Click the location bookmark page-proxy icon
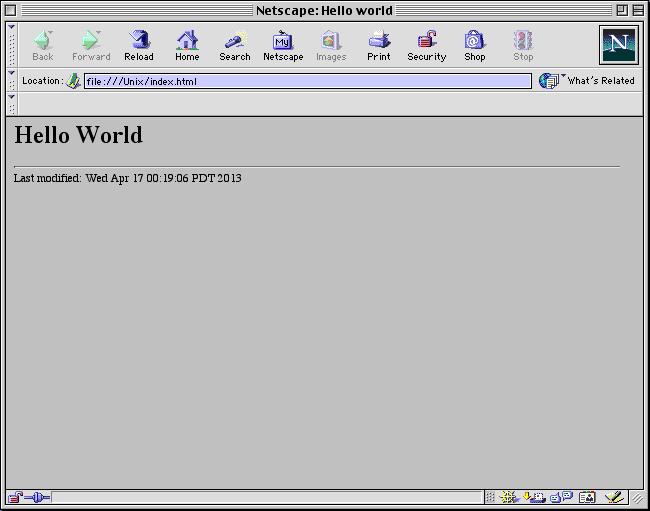The width and height of the screenshot is (650, 511). pos(73,81)
